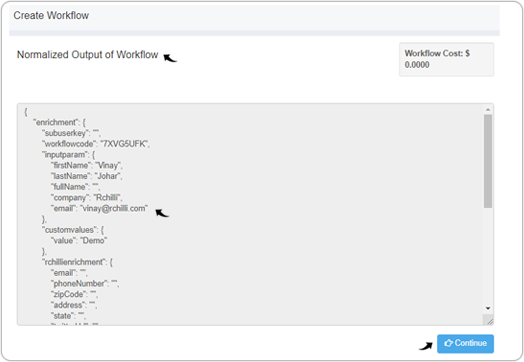The image size is (524, 362).
Task: Click the scrollbar thumb in the output box
Action: click(488, 161)
